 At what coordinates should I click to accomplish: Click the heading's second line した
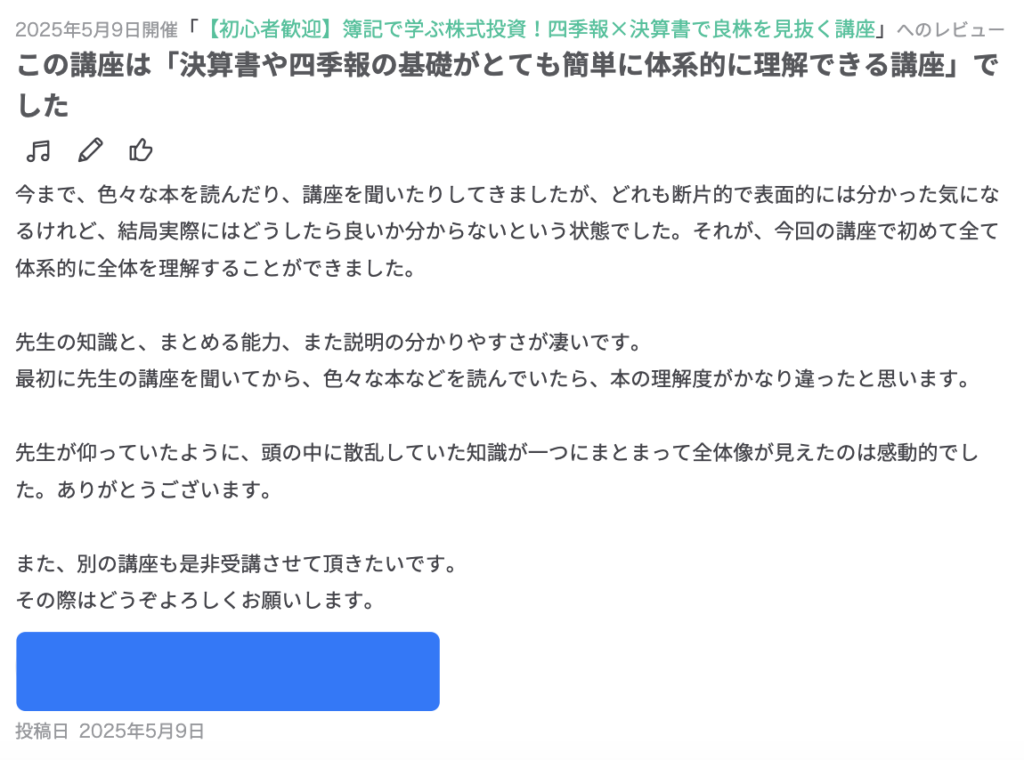(x=42, y=105)
